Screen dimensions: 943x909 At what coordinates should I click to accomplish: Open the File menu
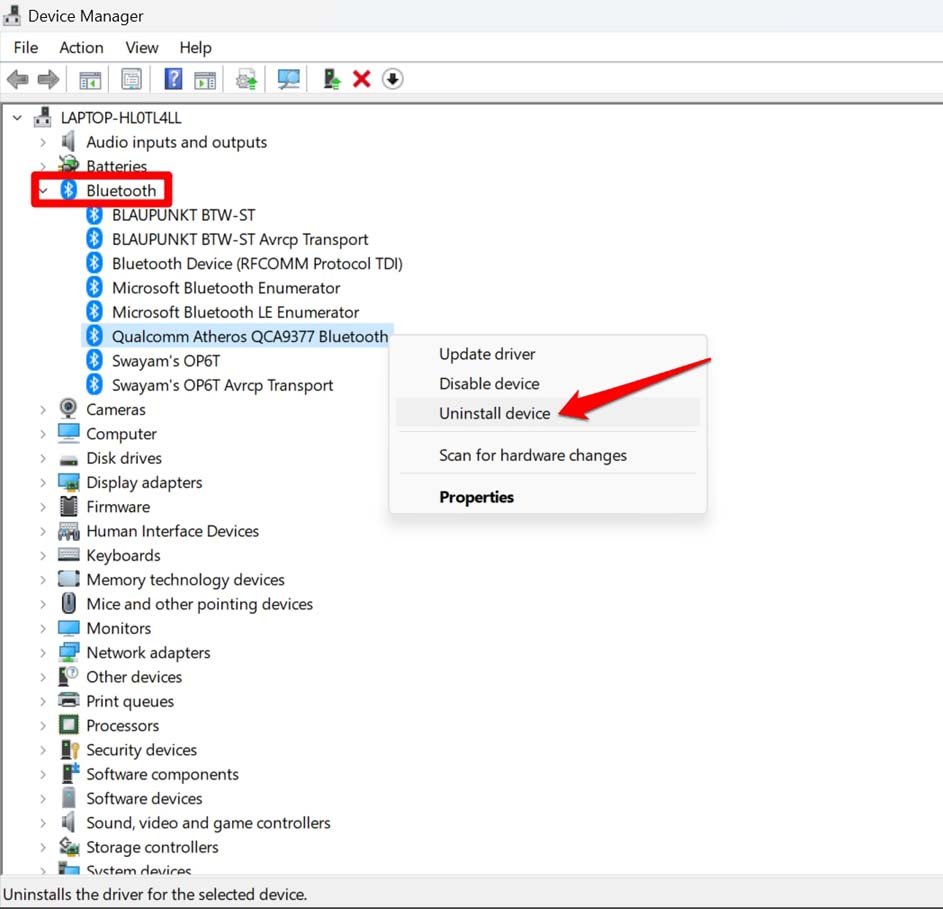[26, 48]
